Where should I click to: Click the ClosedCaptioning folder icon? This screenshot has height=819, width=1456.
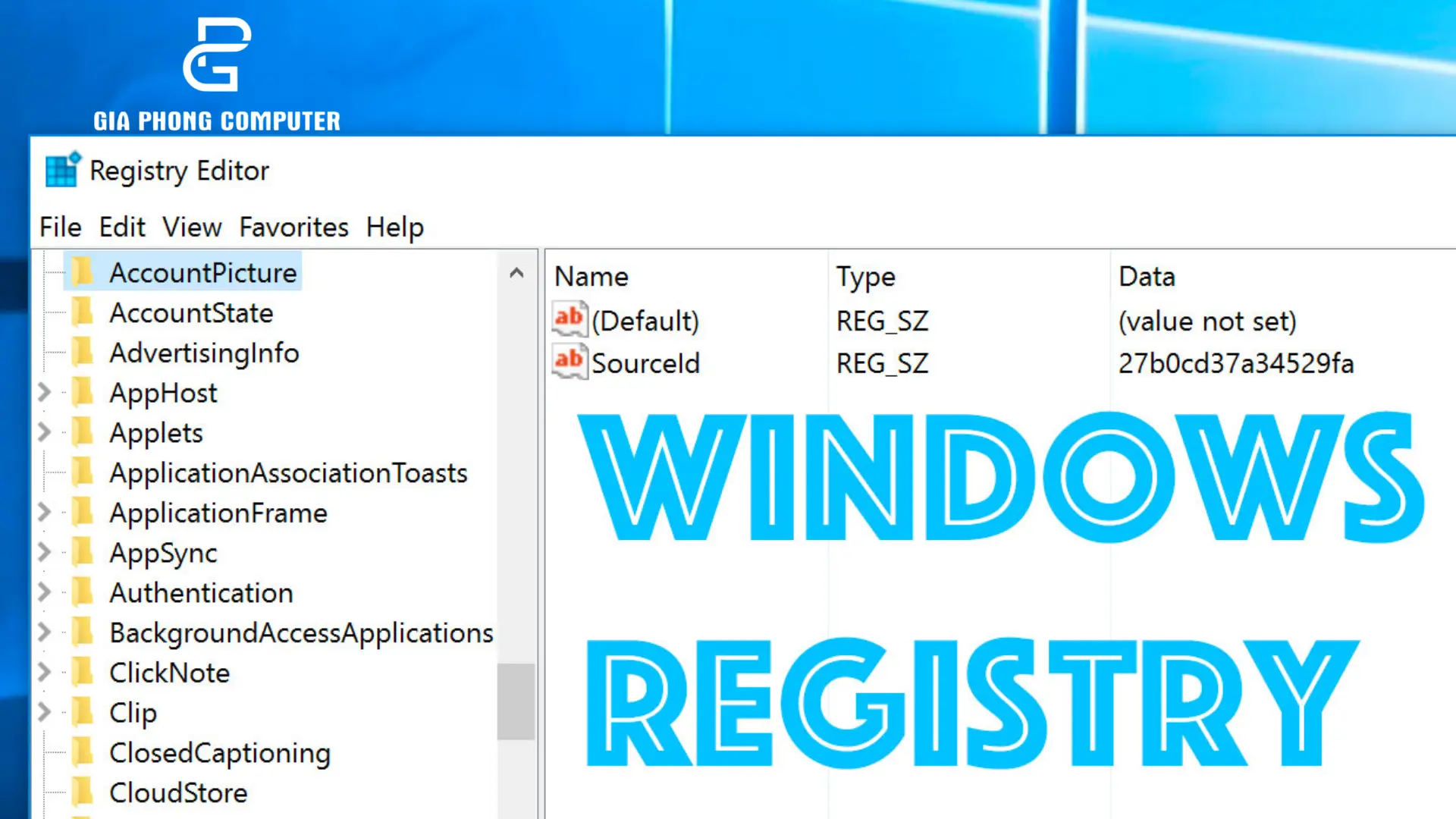84,752
